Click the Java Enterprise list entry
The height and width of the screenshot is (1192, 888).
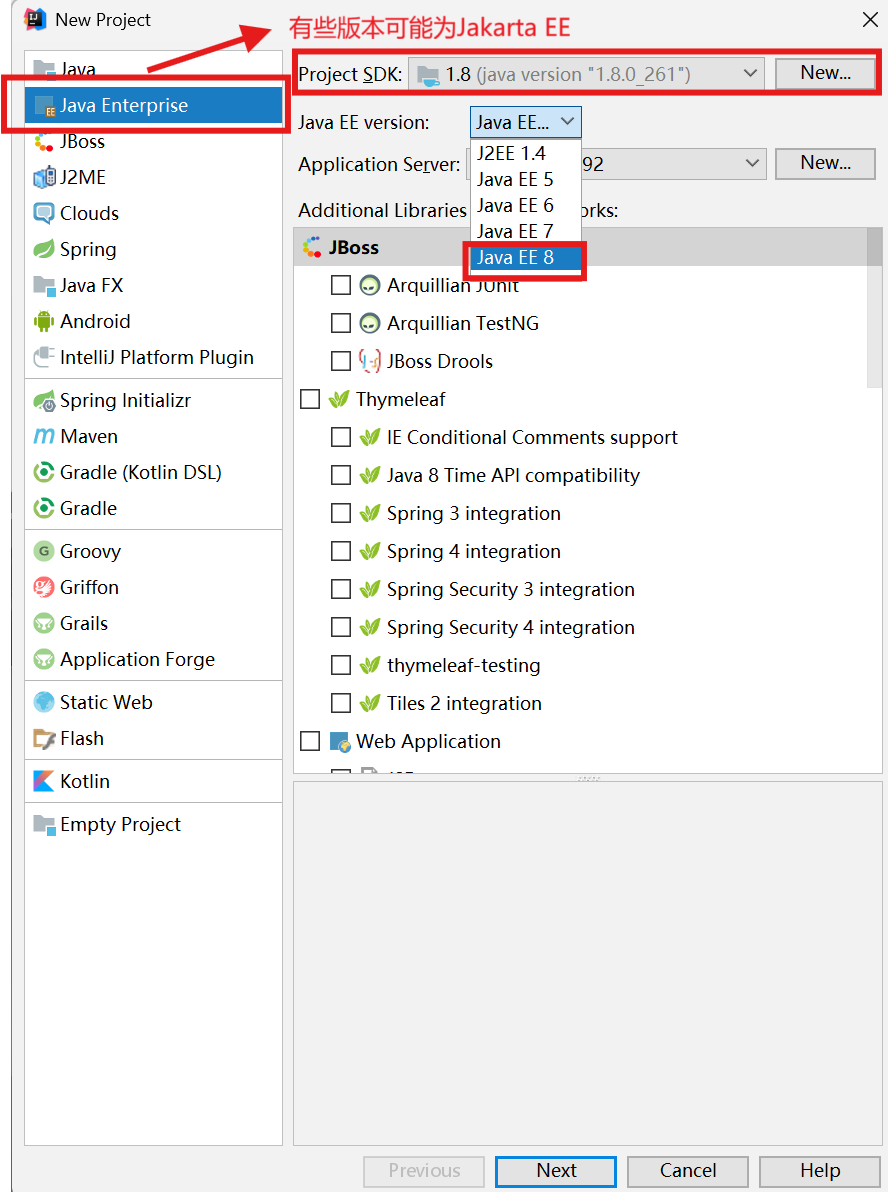tap(153, 105)
